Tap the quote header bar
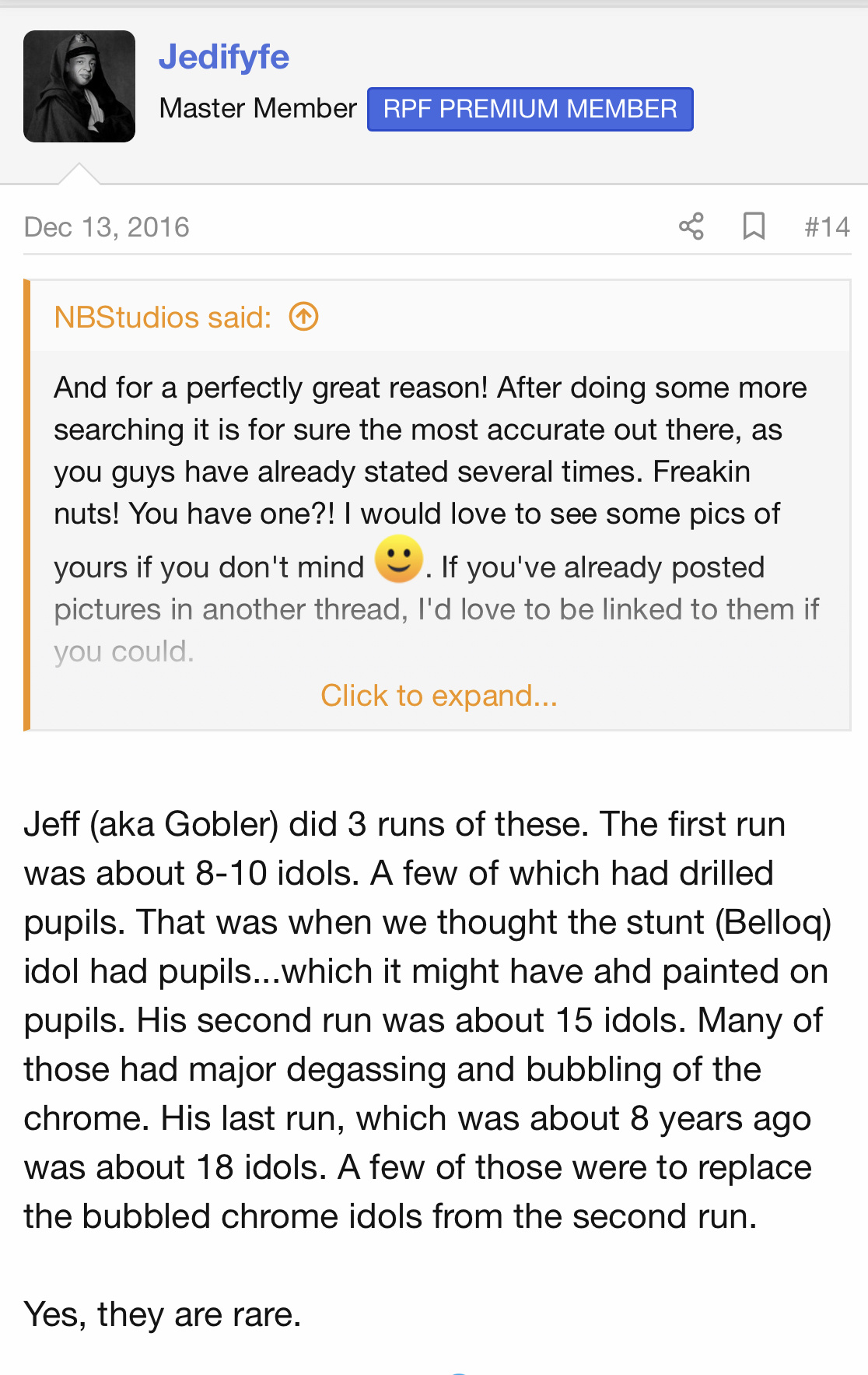Image resolution: width=868 pixels, height=1375 pixels. point(440,317)
